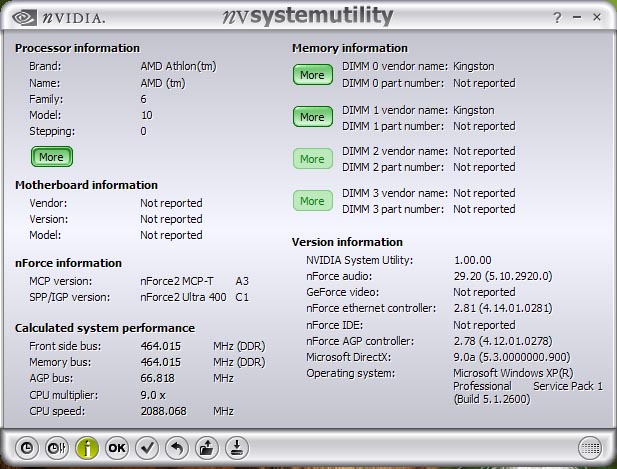
Task: Minimize the nvsystemutility window
Action: pyautogui.click(x=577, y=17)
